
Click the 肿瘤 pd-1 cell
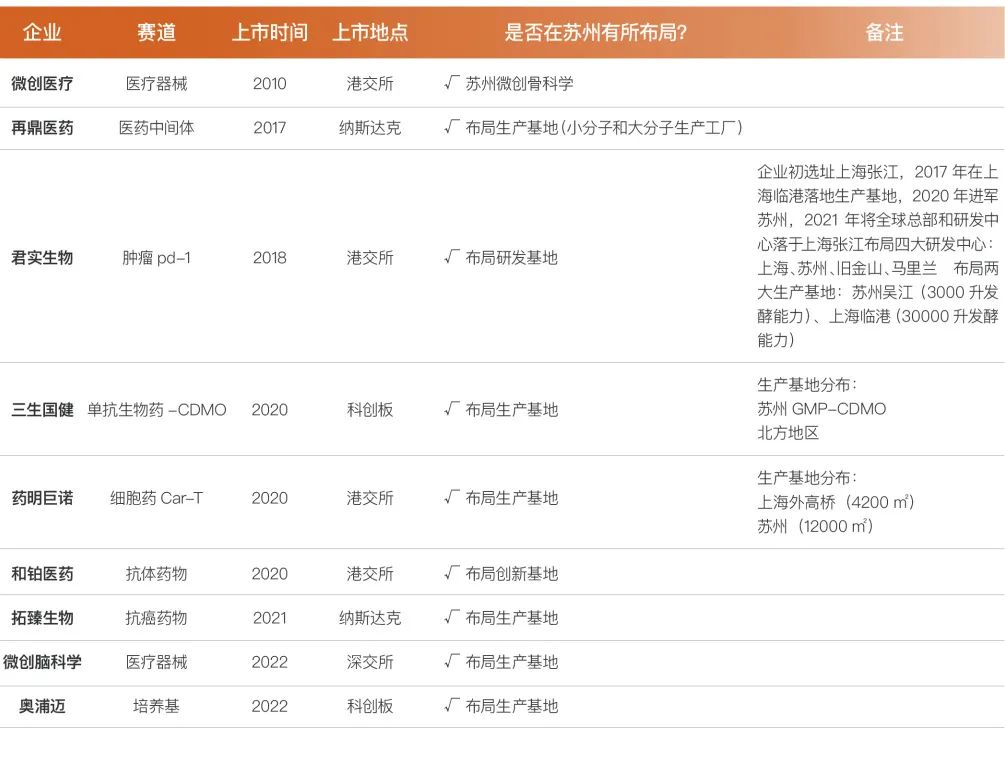point(156,258)
